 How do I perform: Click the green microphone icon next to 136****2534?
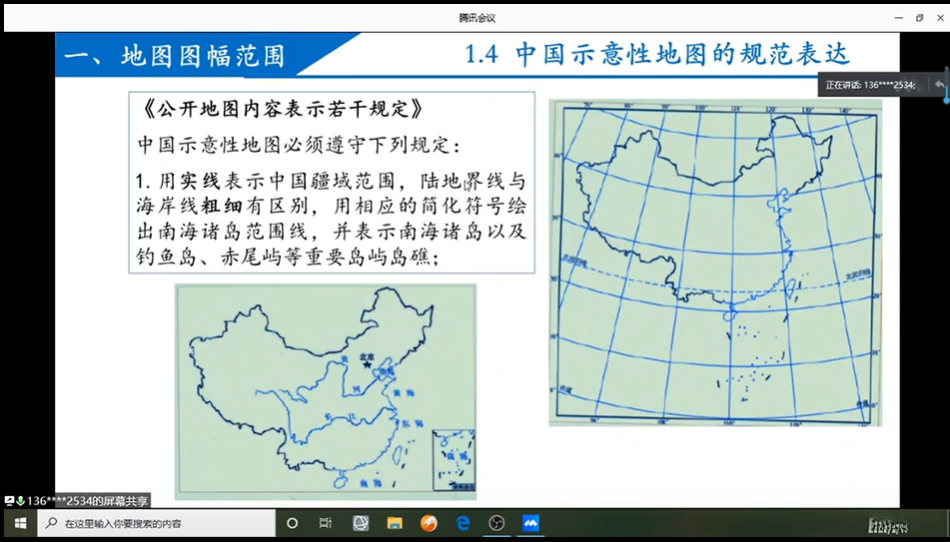(x=20, y=501)
